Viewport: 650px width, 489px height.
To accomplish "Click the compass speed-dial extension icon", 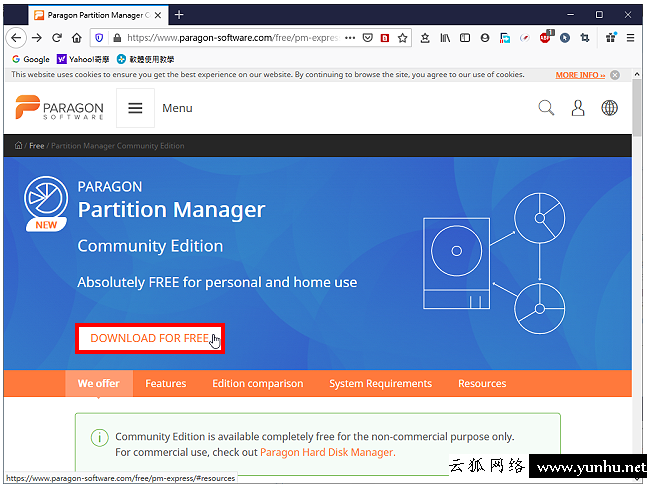I will (x=525, y=38).
